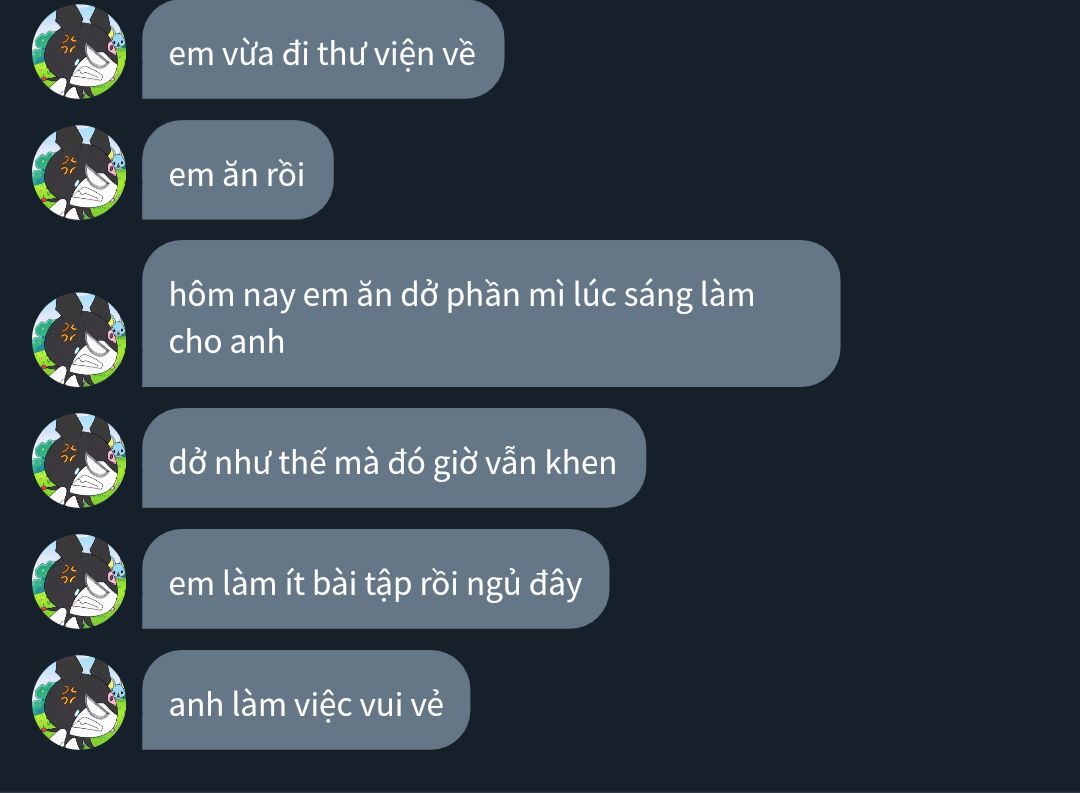Screen dimensions: 1080x793
Task: Tap the avatar next to 'em ăn rồi'
Action: pyautogui.click(x=79, y=172)
